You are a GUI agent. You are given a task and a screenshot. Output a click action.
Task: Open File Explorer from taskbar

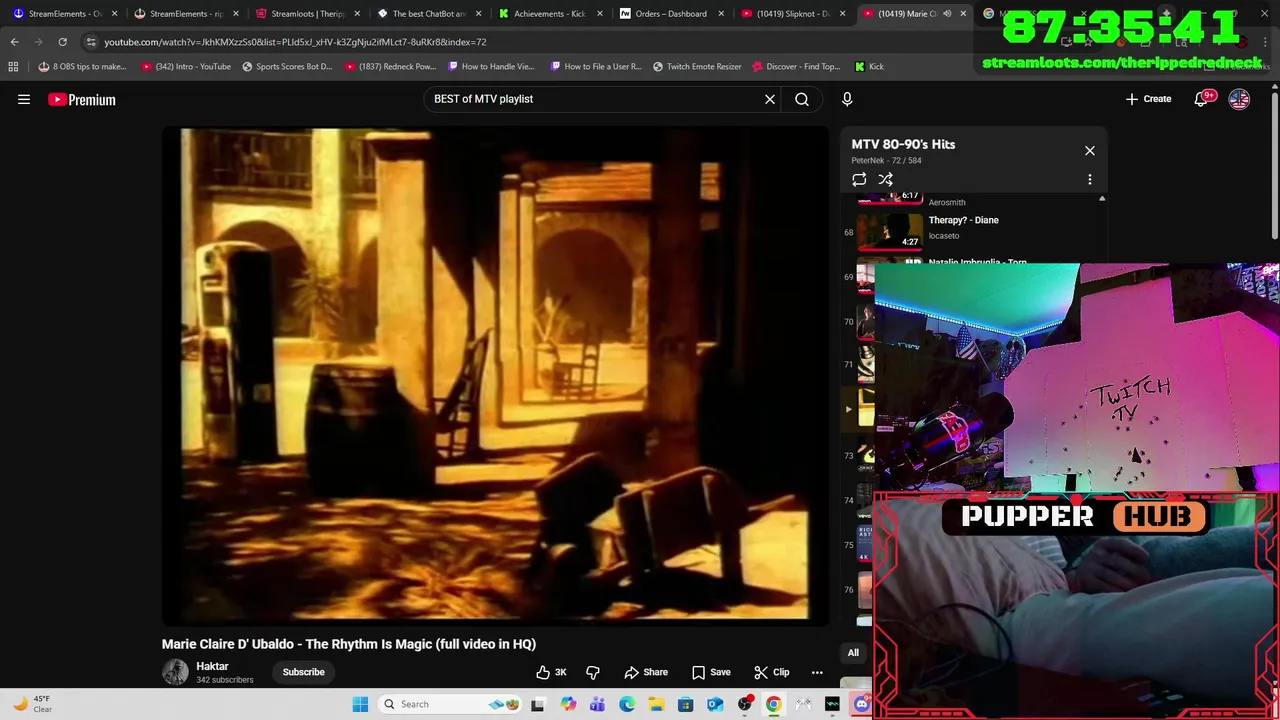(656, 704)
